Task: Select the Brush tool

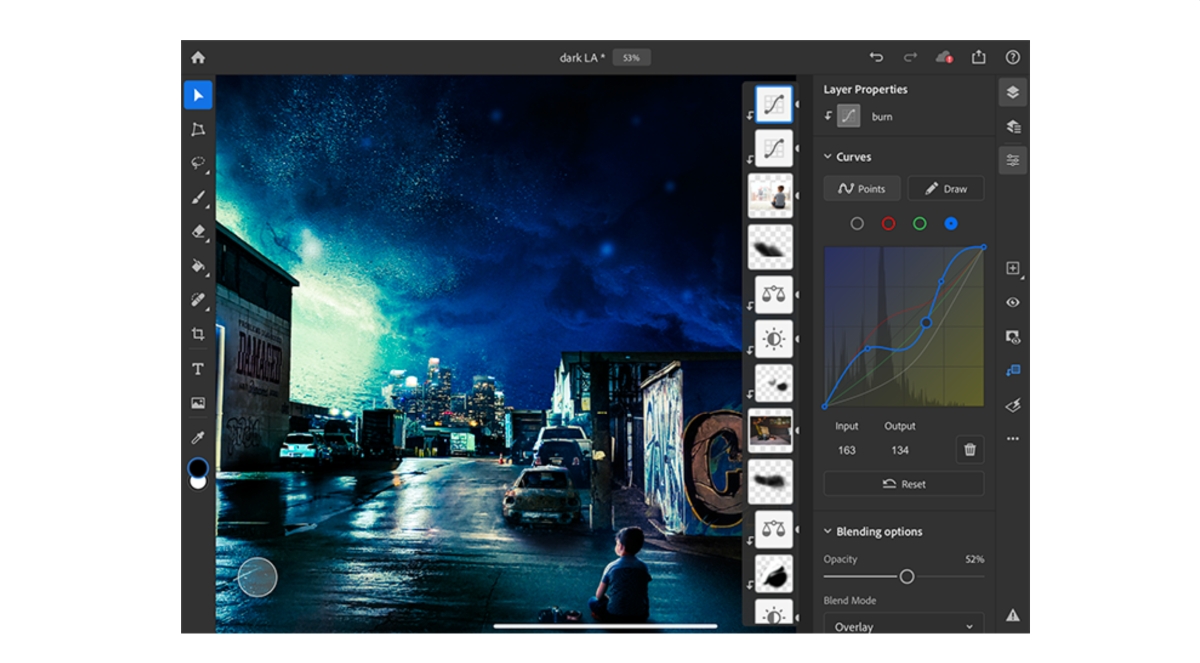Action: (198, 198)
